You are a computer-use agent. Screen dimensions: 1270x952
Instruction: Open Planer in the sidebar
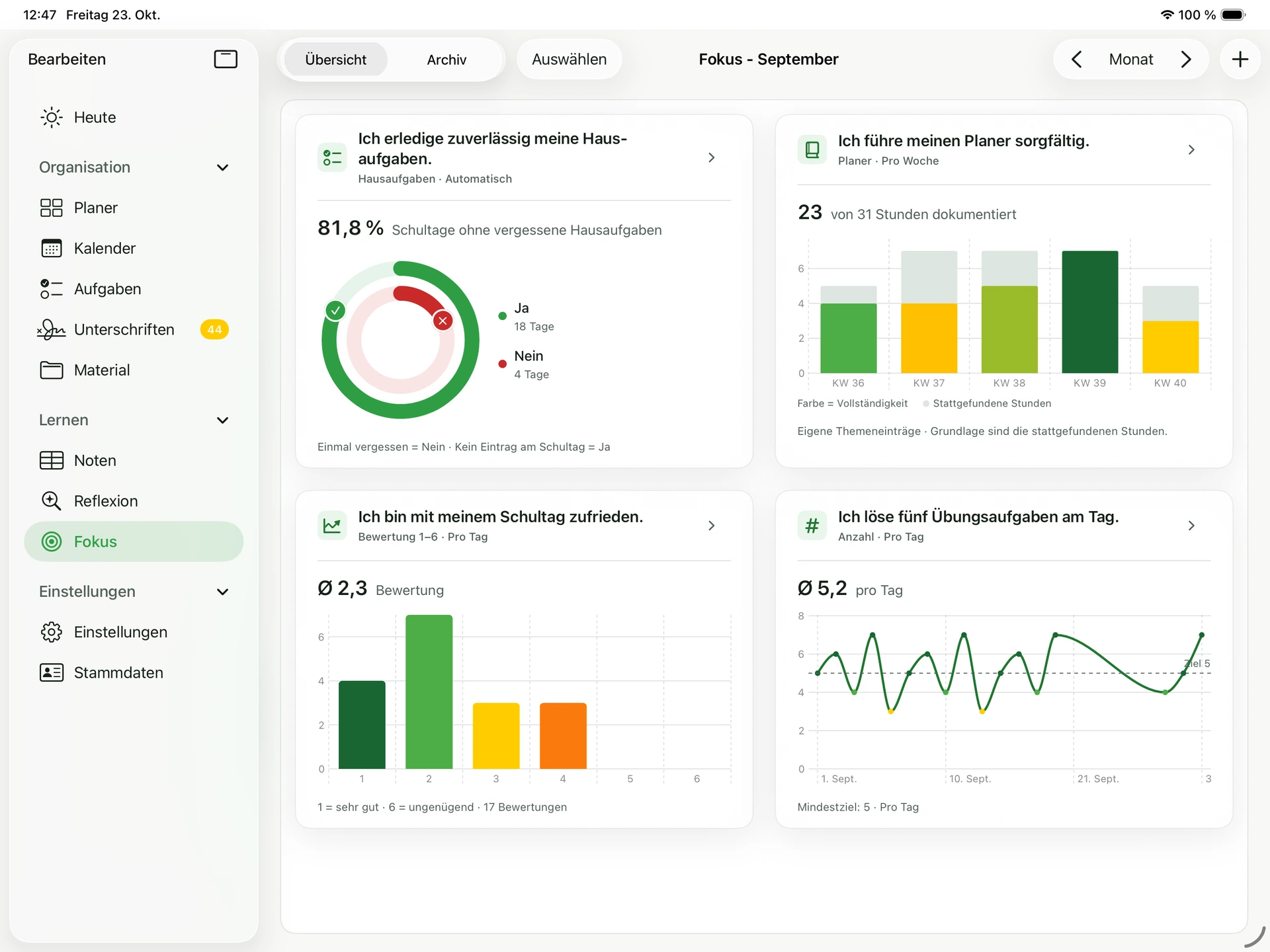pos(134,208)
